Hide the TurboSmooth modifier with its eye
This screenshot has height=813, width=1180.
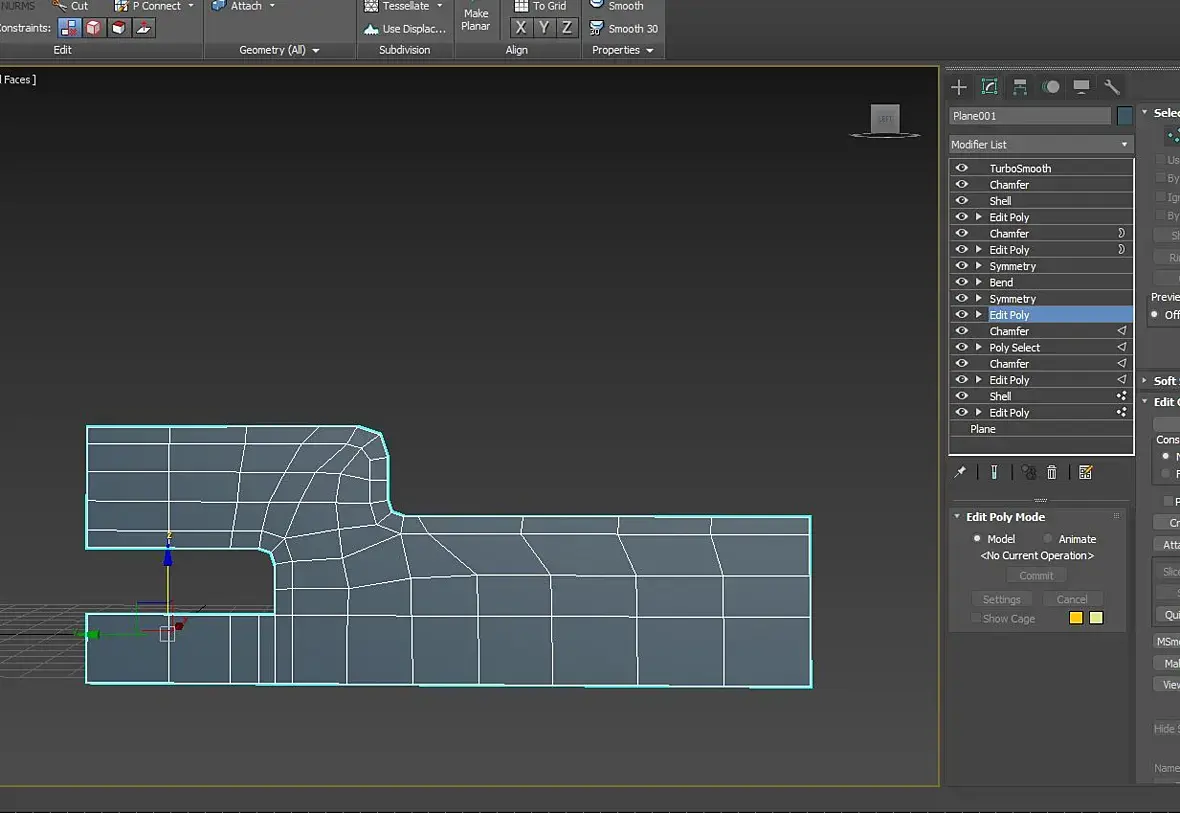tap(962, 168)
